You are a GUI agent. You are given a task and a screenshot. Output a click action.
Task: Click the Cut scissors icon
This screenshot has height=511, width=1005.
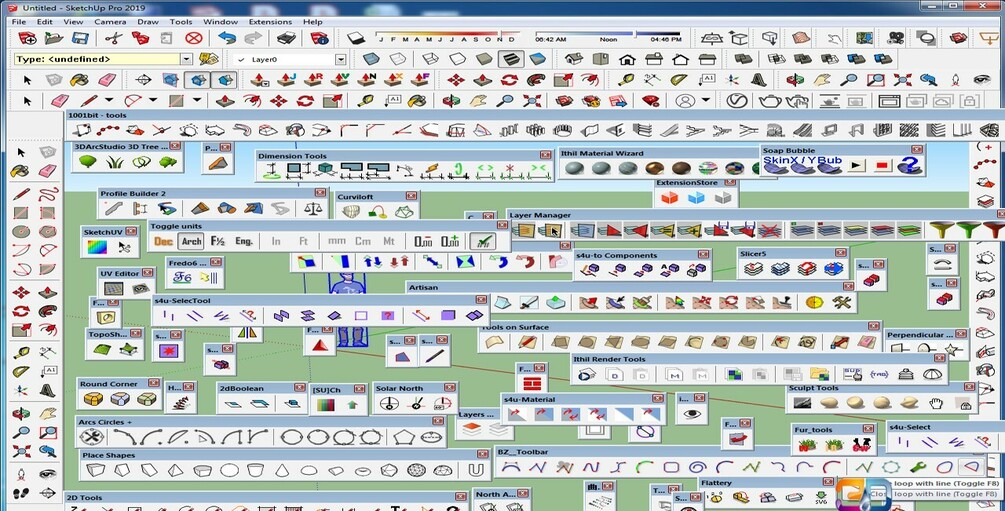[113, 38]
